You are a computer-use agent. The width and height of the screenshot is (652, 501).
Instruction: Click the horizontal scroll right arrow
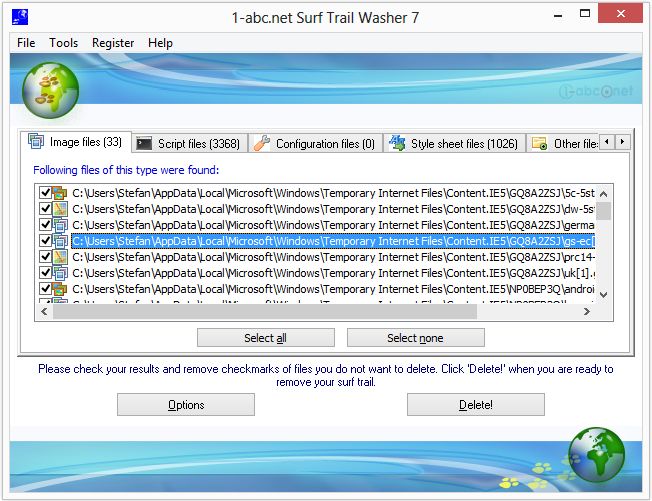click(587, 311)
